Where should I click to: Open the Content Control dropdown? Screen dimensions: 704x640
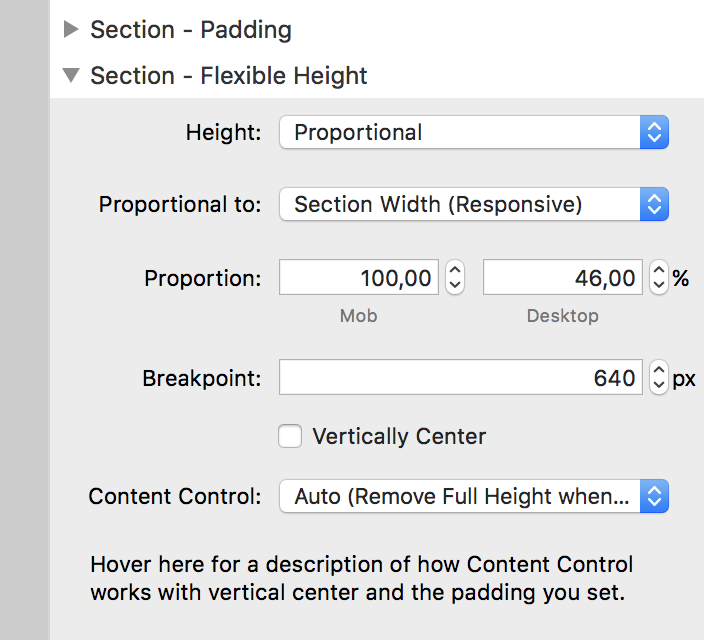point(460,497)
